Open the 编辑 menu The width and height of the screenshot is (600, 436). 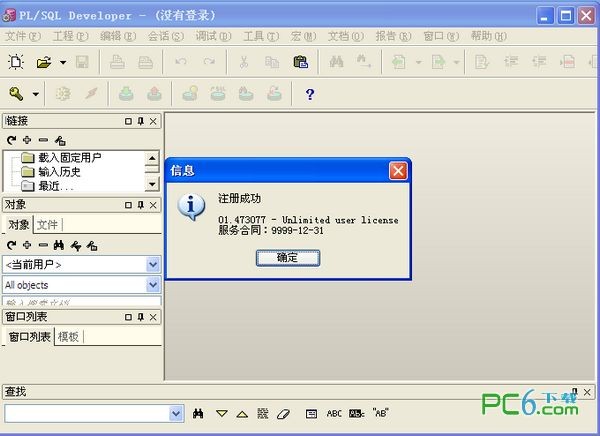[x=118, y=36]
